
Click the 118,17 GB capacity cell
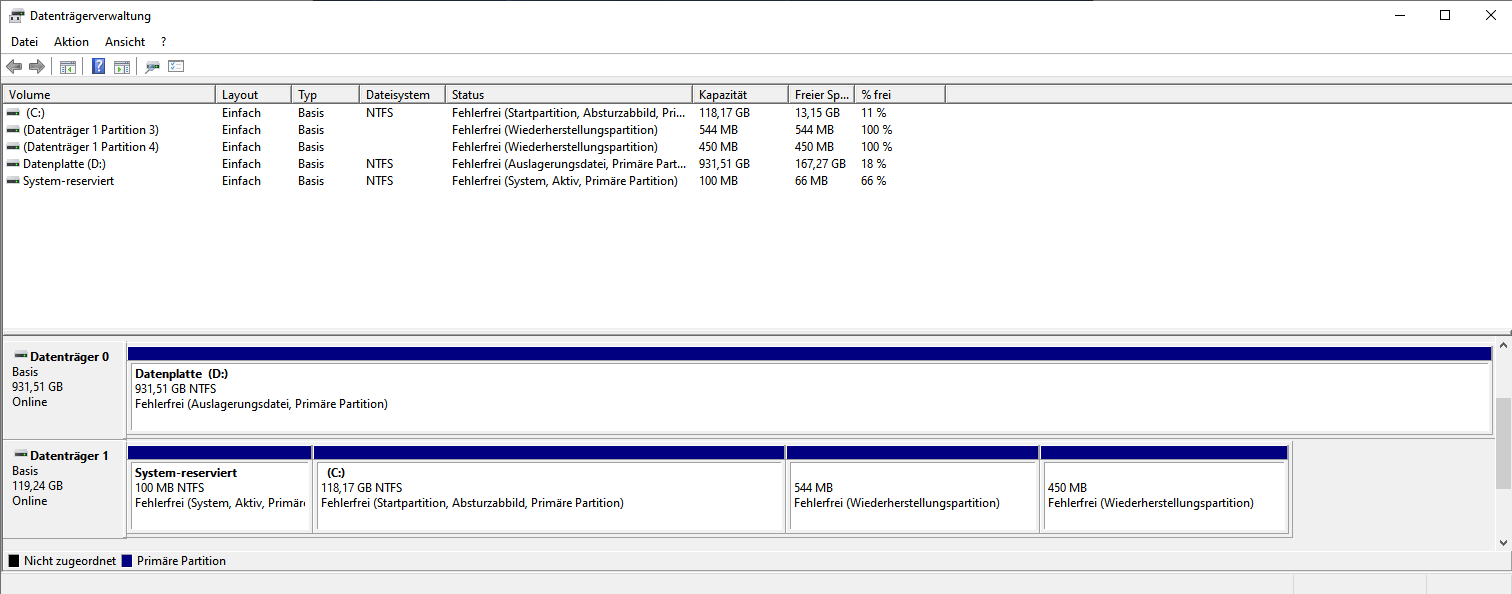pyautogui.click(x=724, y=113)
